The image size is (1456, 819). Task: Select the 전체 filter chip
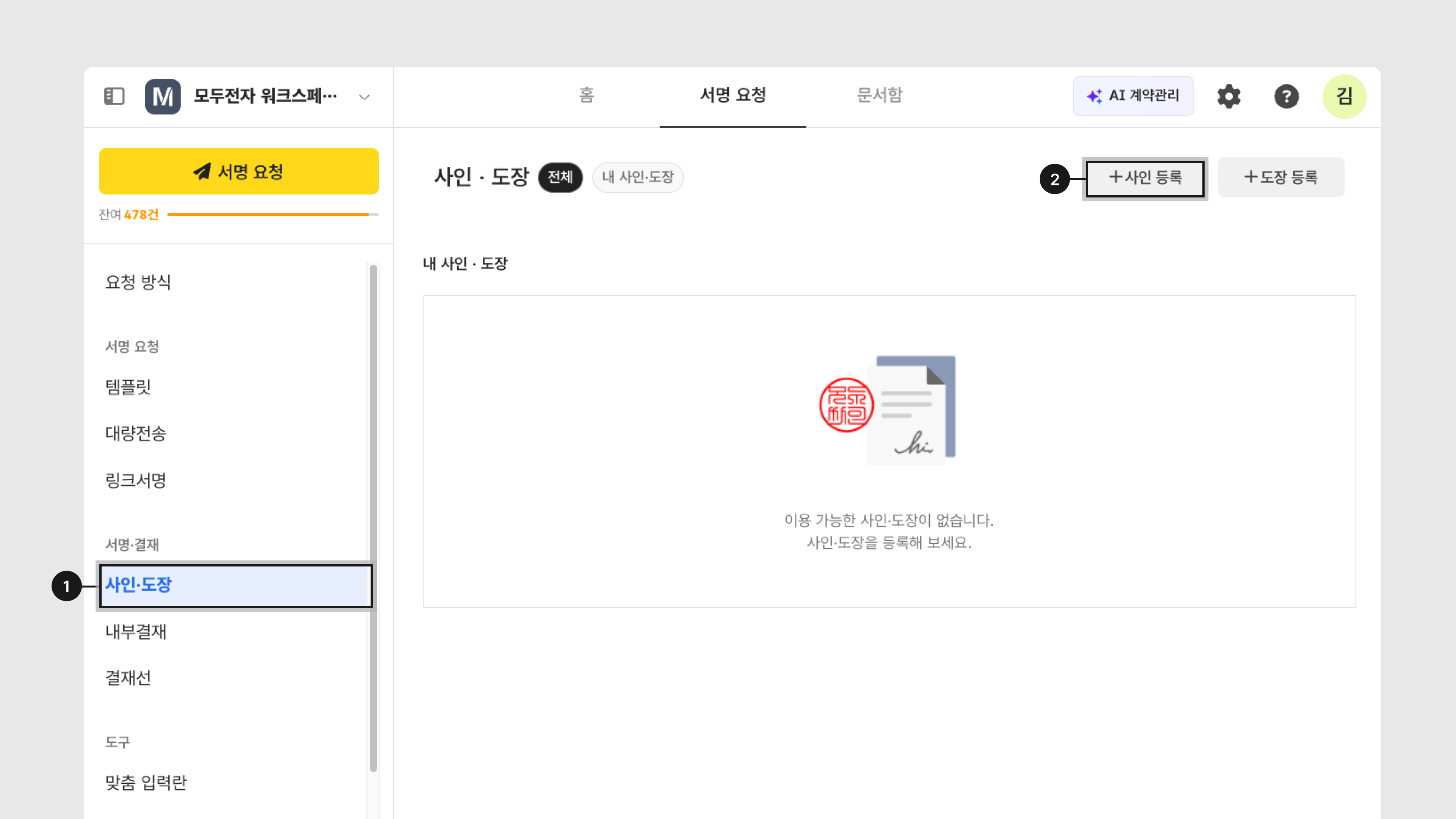[x=560, y=177]
